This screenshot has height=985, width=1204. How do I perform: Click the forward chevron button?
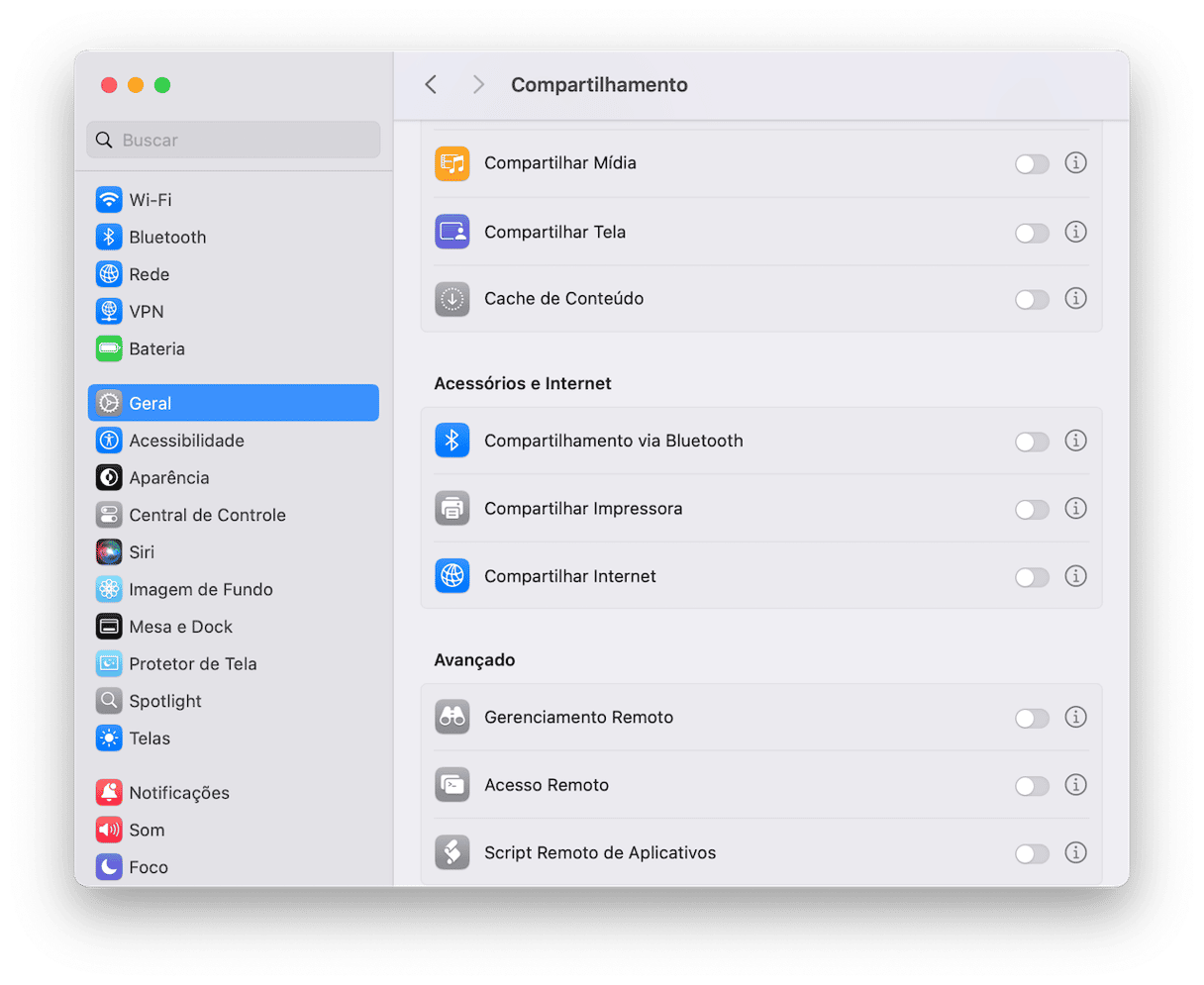point(478,85)
